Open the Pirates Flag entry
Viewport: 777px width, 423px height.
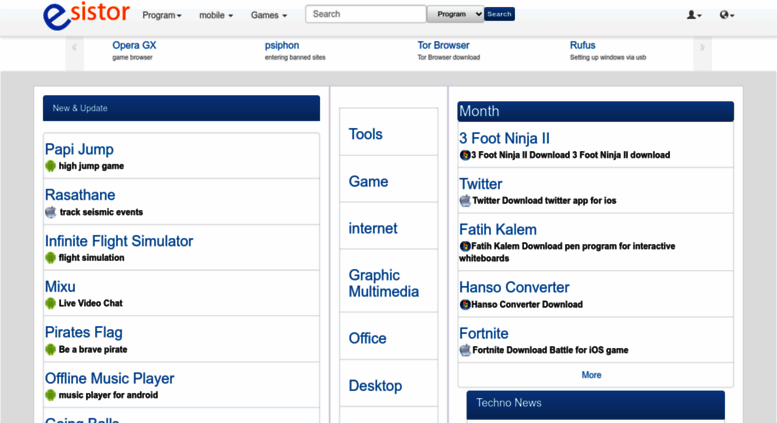(84, 332)
